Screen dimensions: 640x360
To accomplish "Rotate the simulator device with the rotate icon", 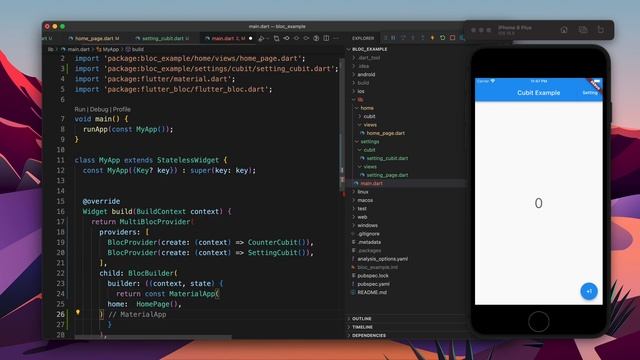I will [601, 30].
